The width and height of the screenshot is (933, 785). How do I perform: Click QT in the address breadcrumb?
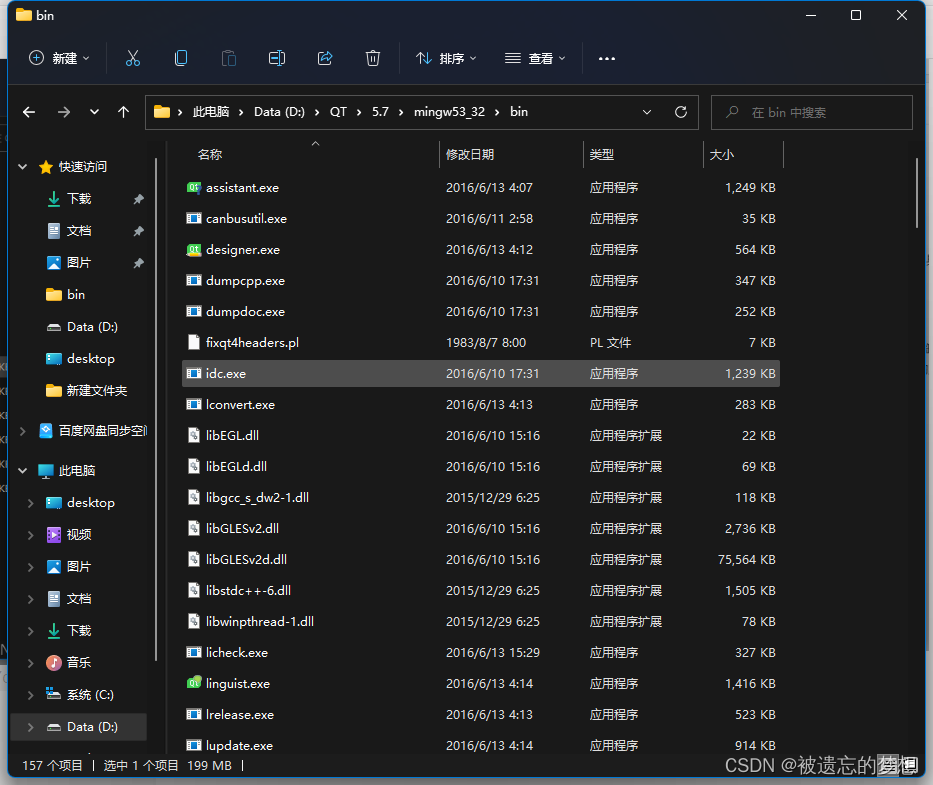coord(338,112)
